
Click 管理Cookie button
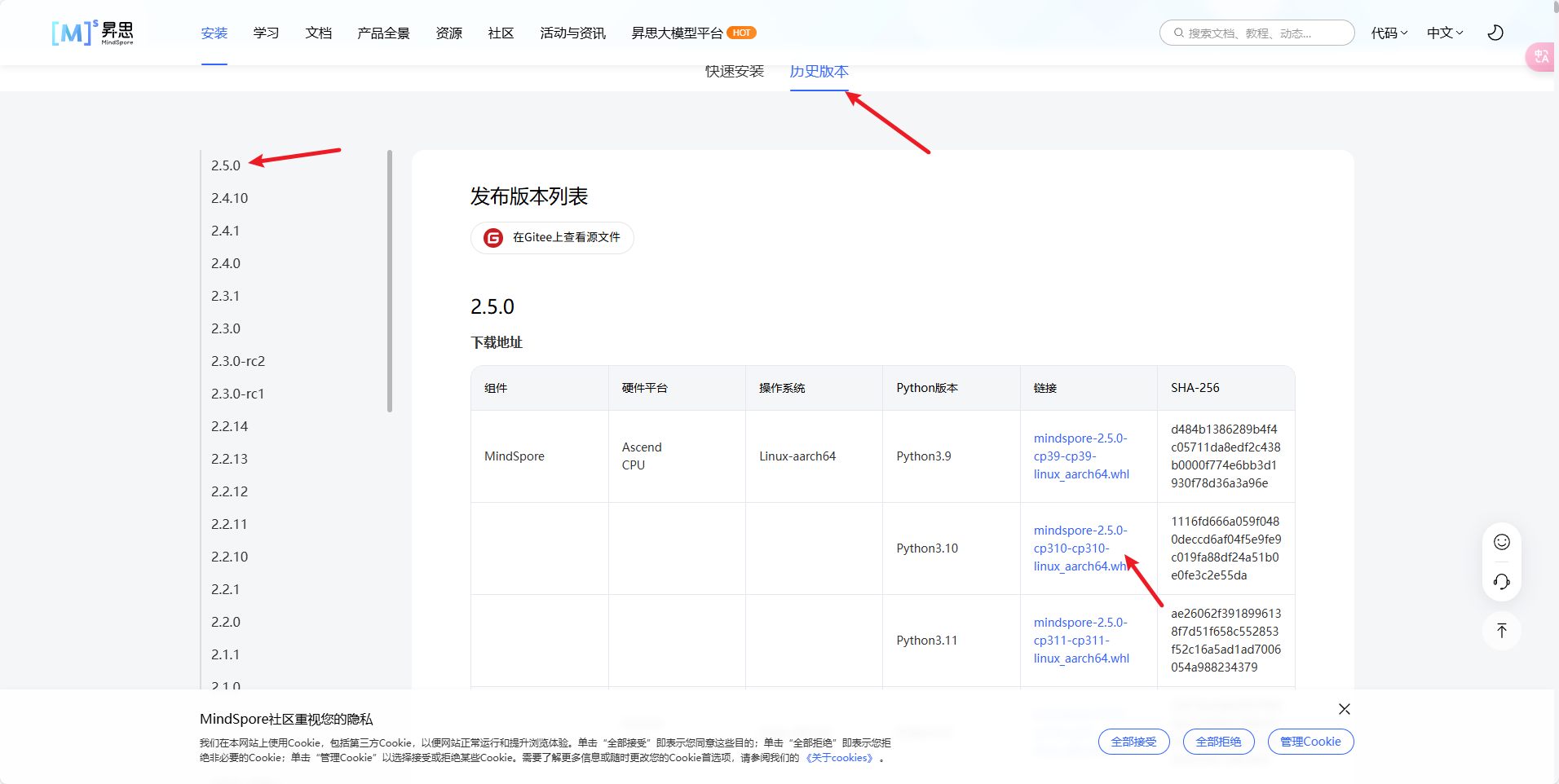coord(1311,742)
